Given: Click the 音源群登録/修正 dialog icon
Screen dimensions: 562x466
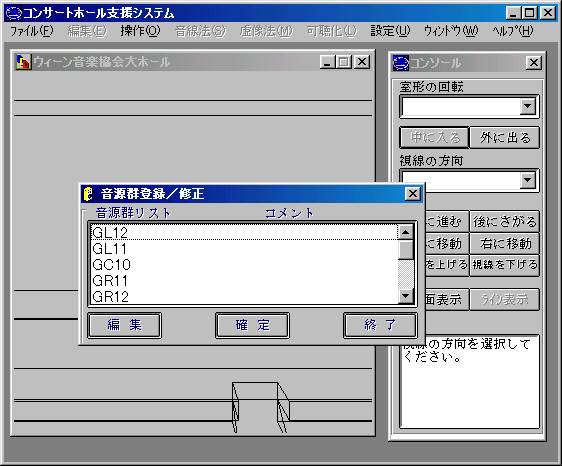Looking at the screenshot, I should coord(88,194).
